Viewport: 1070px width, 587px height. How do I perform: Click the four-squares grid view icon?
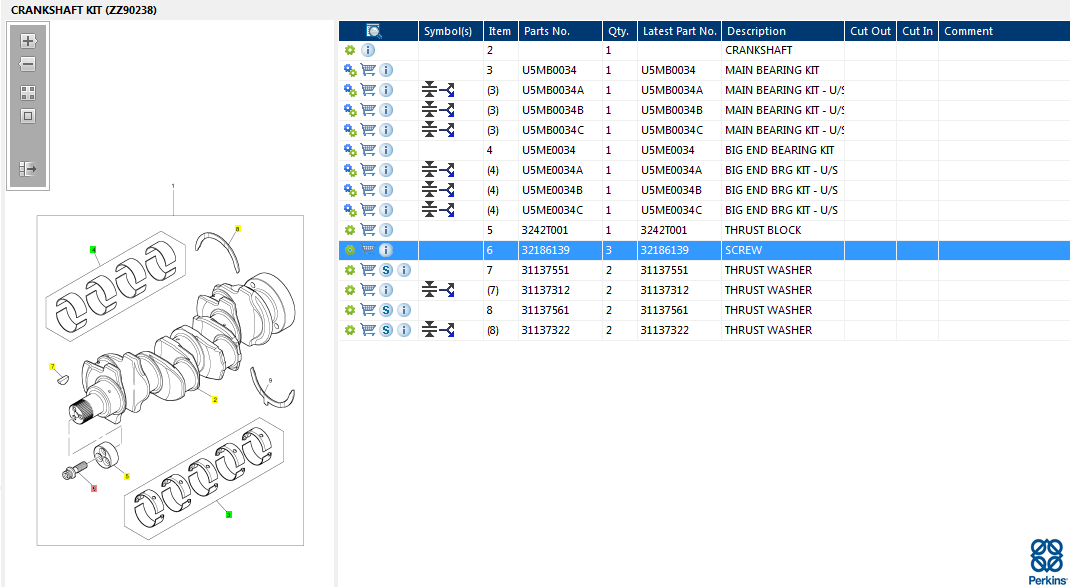pyautogui.click(x=28, y=93)
